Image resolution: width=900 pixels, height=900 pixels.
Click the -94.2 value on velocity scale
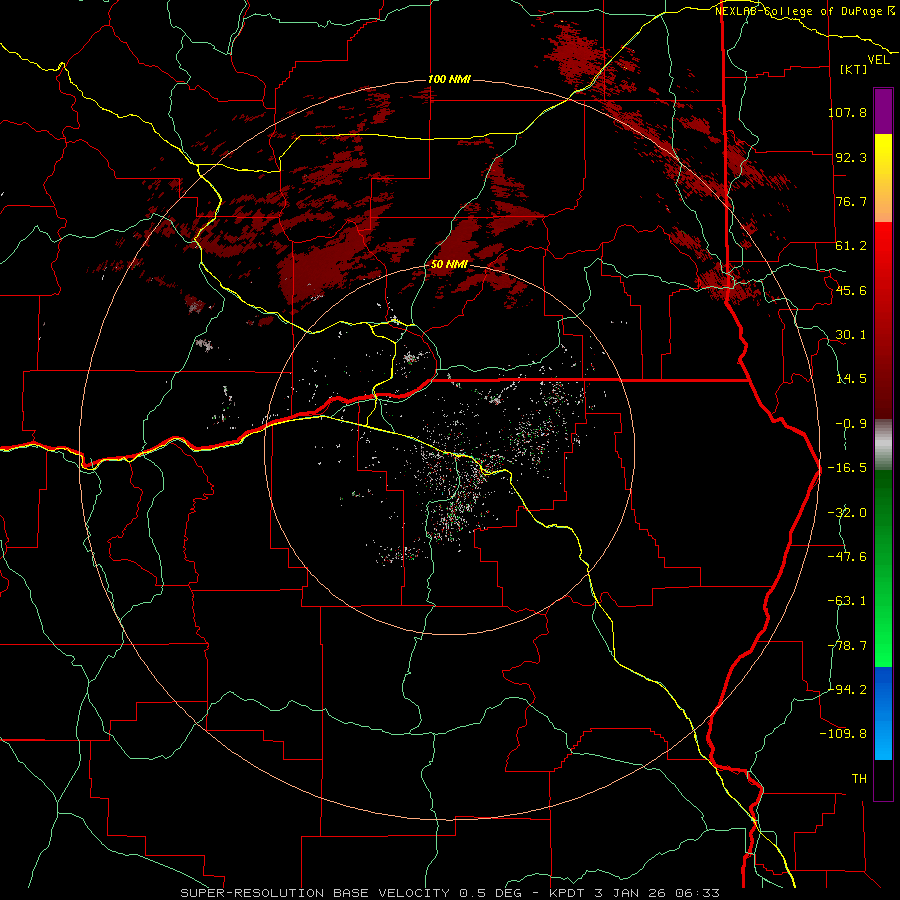coord(847,690)
